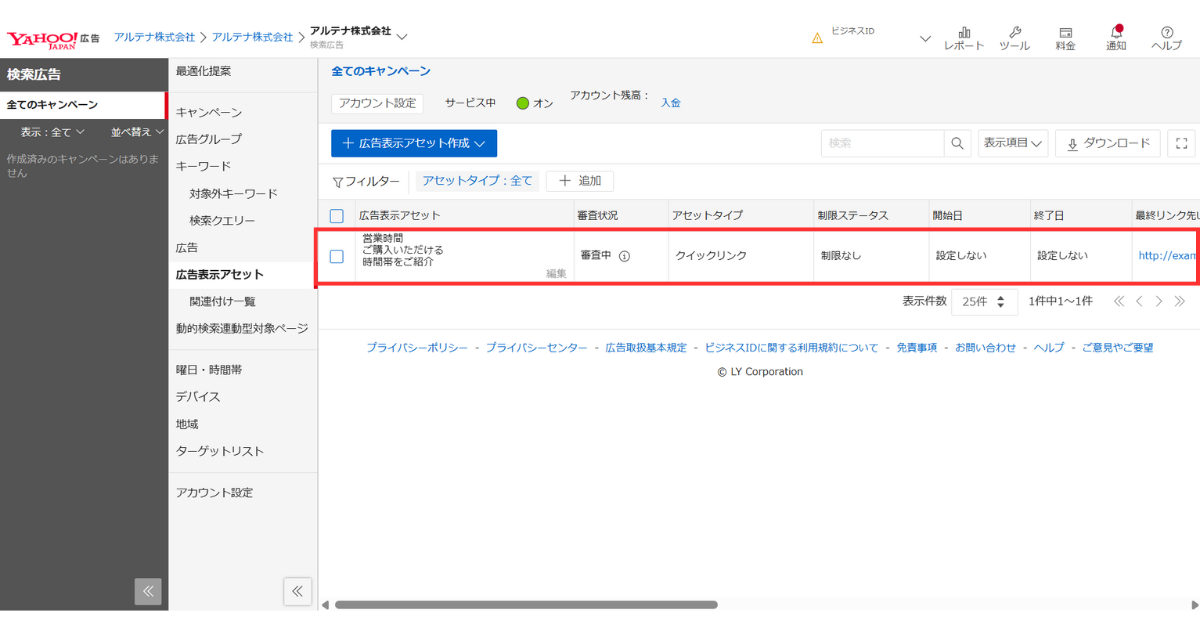Click the 入金 deposit link

pyautogui.click(x=670, y=103)
